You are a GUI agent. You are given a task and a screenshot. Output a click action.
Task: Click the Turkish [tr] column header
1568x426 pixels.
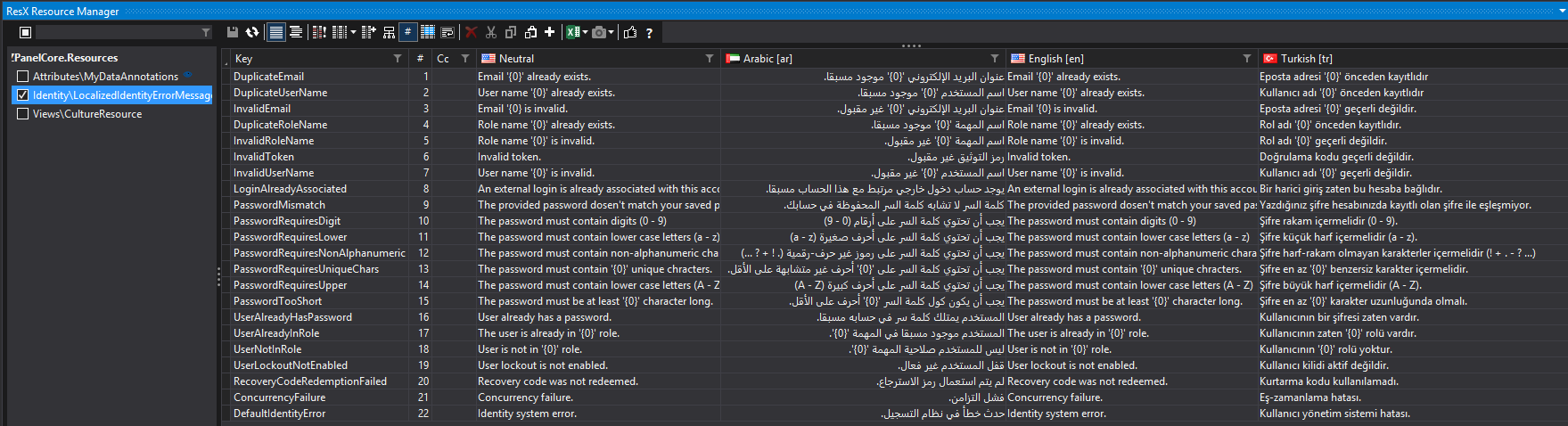click(1306, 59)
